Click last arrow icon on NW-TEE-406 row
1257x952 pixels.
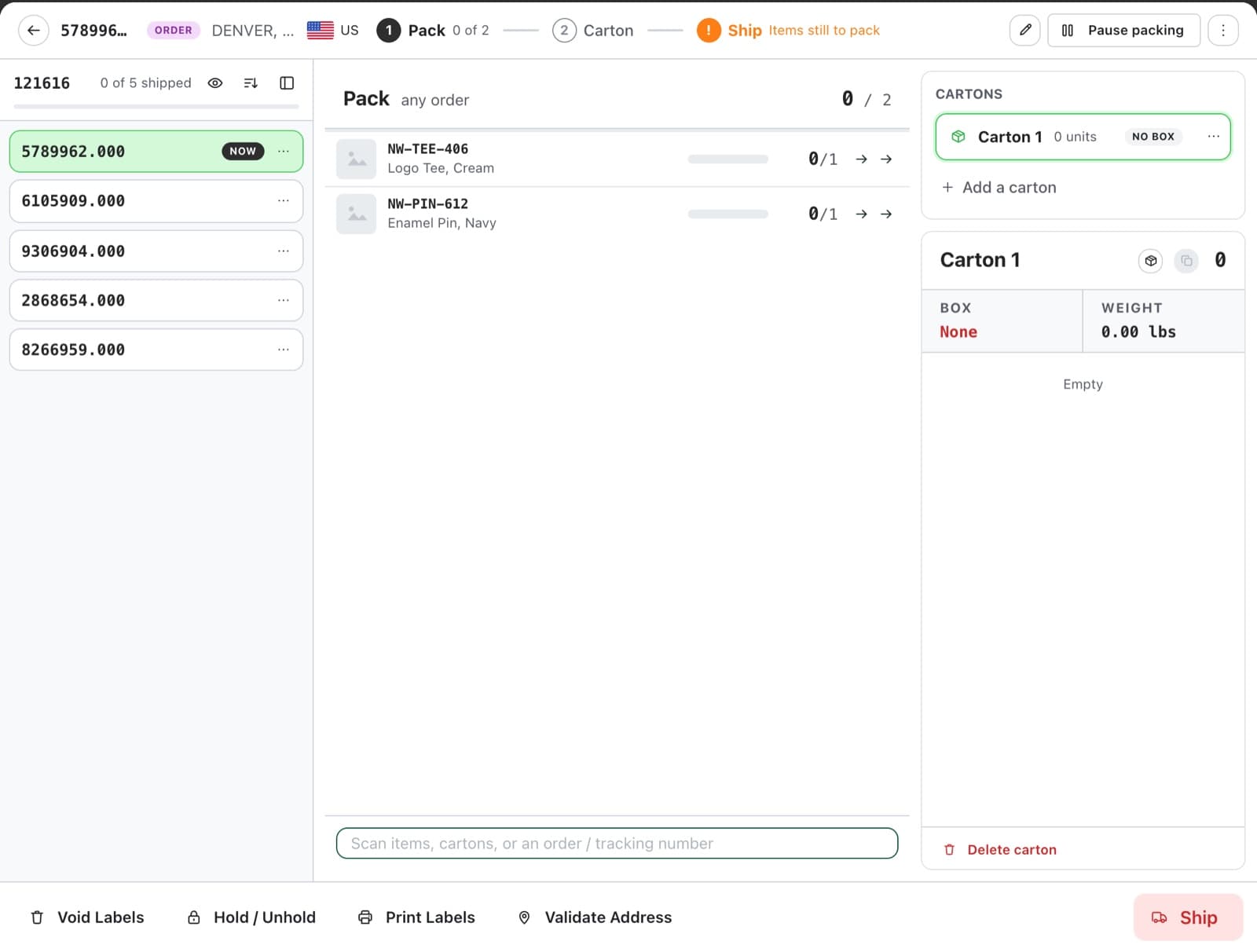pos(886,159)
